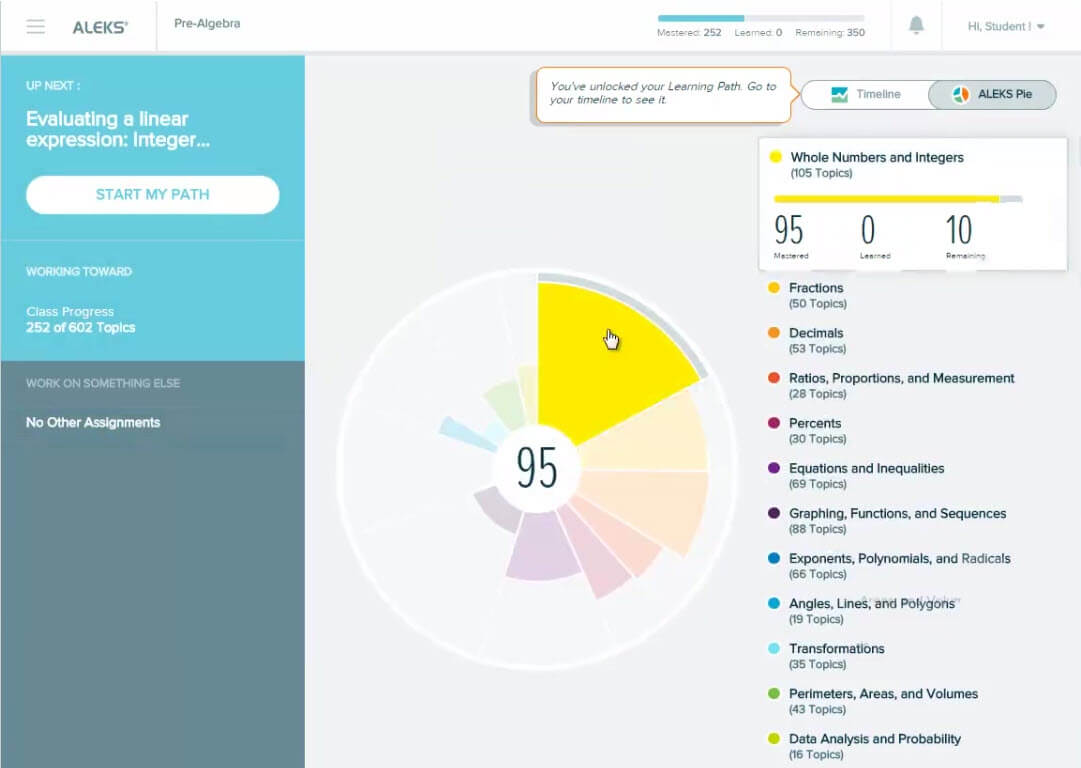
Task: Click the yellow Whole Numbers and Integers dot
Action: pyautogui.click(x=776, y=156)
